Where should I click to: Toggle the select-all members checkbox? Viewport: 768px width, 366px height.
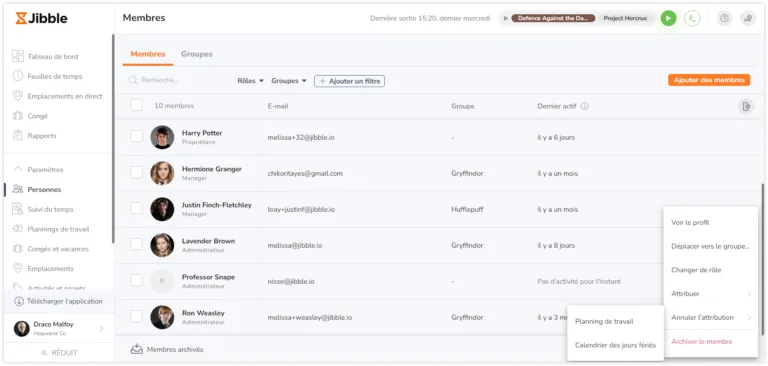[x=136, y=105]
